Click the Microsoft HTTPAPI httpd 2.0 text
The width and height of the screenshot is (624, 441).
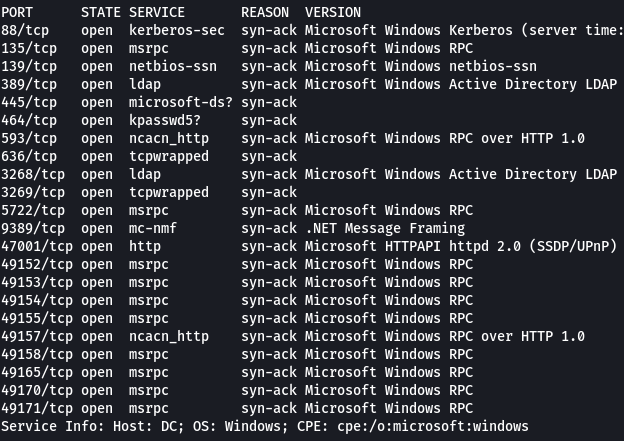pyautogui.click(x=413, y=247)
